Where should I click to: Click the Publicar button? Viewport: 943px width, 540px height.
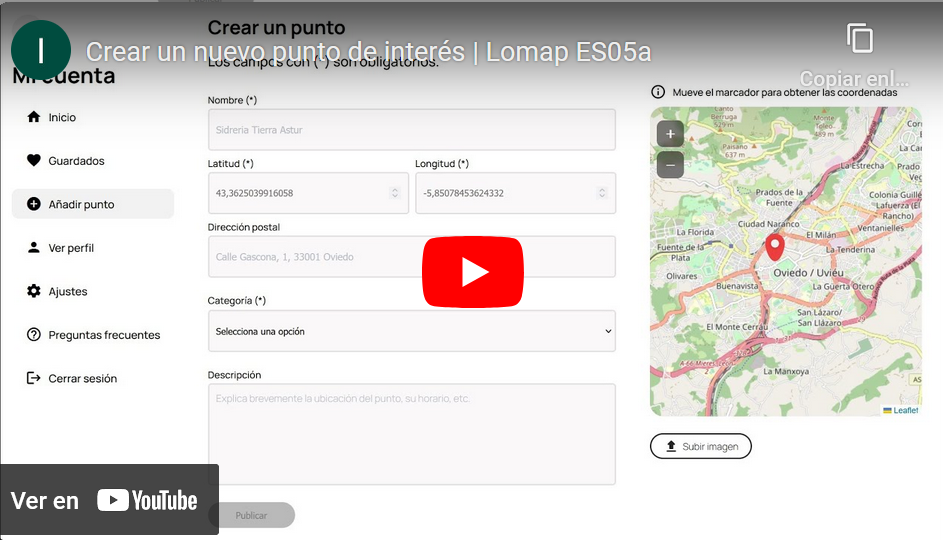[x=251, y=515]
